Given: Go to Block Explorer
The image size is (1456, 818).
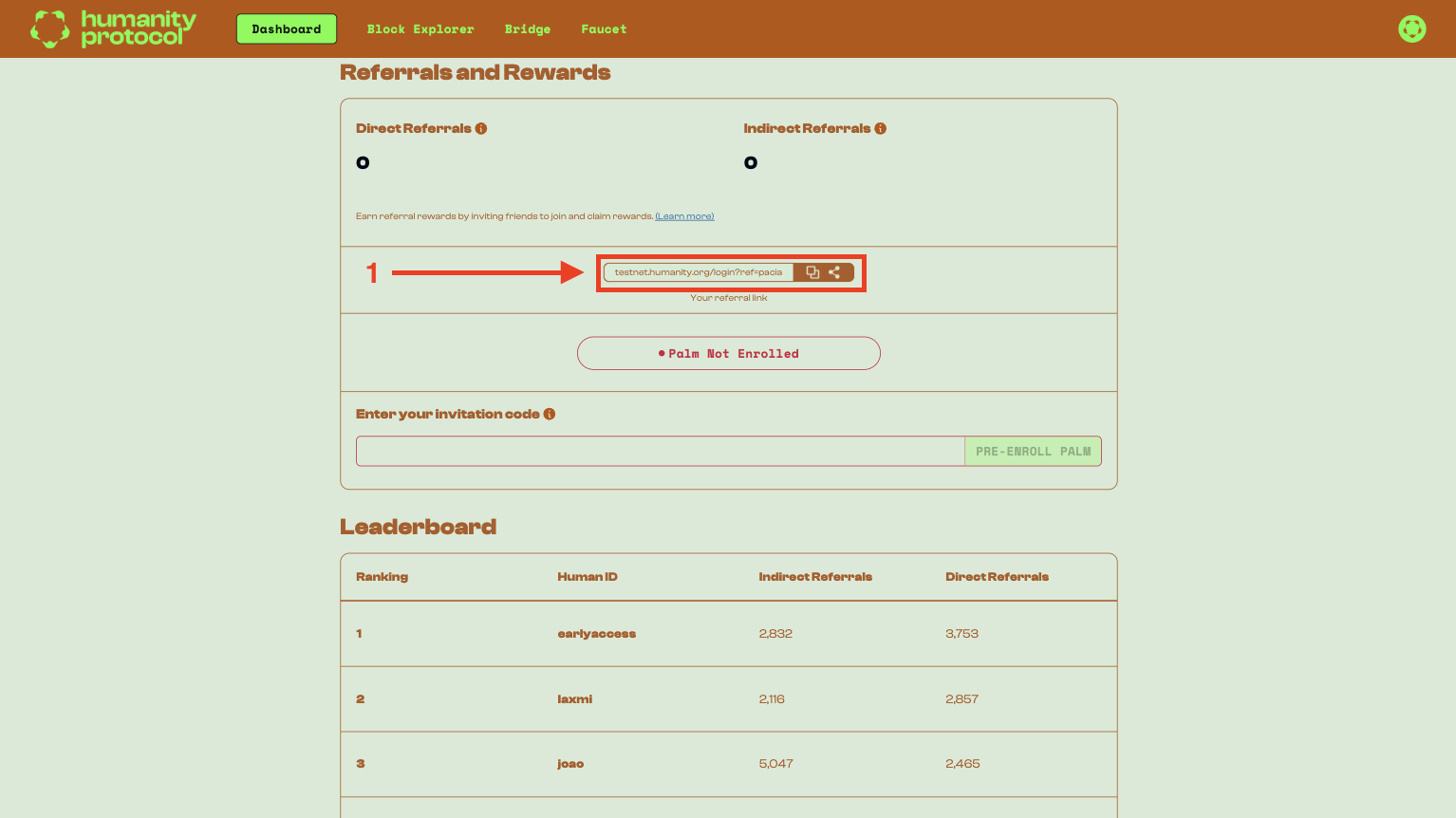Looking at the screenshot, I should (420, 29).
